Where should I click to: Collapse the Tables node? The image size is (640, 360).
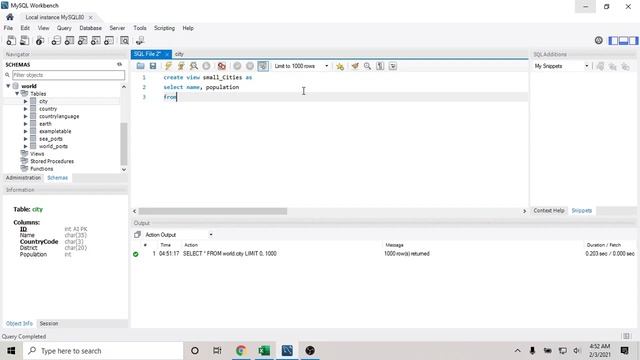[x=17, y=93]
